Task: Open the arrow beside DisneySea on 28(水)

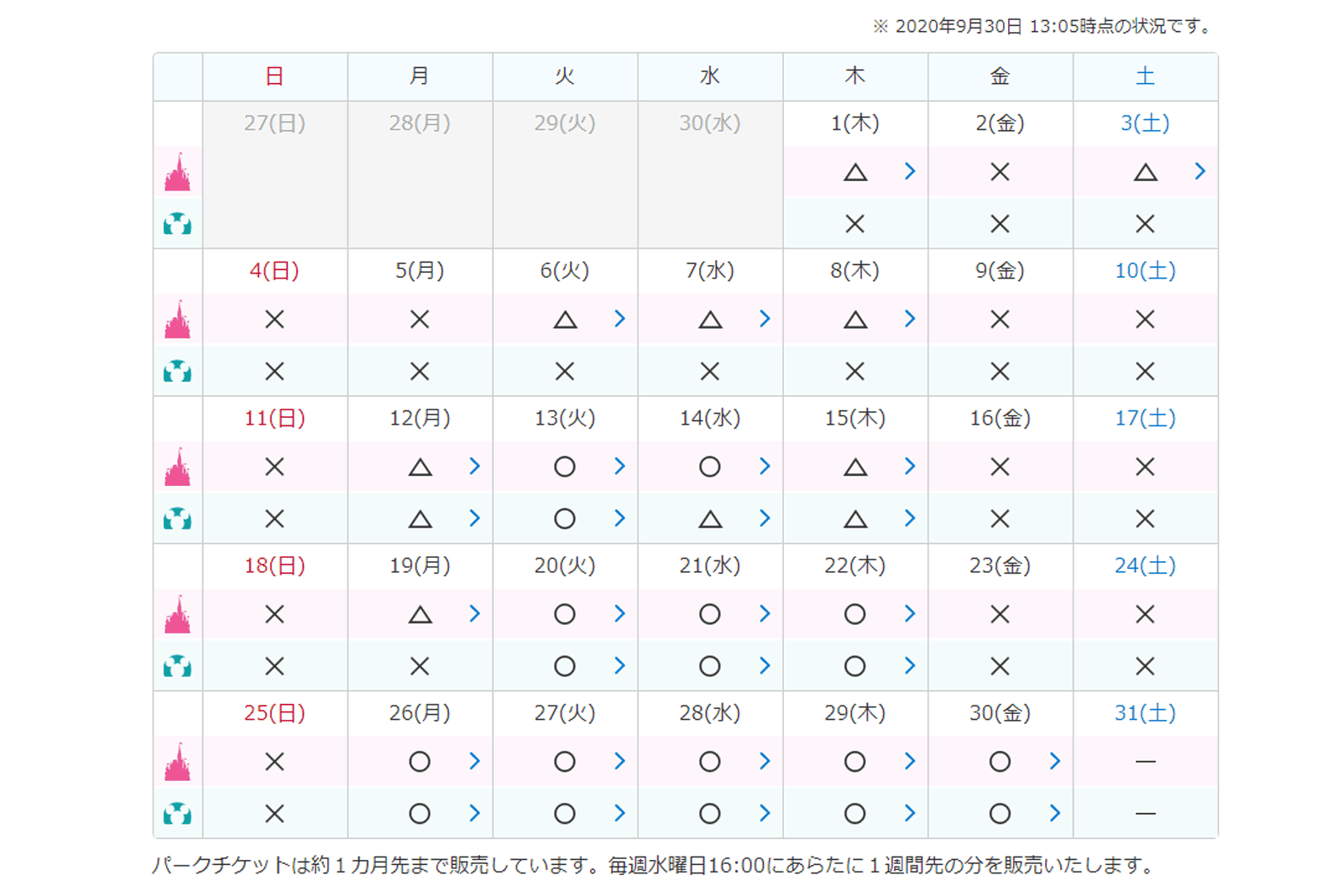Action: (765, 813)
